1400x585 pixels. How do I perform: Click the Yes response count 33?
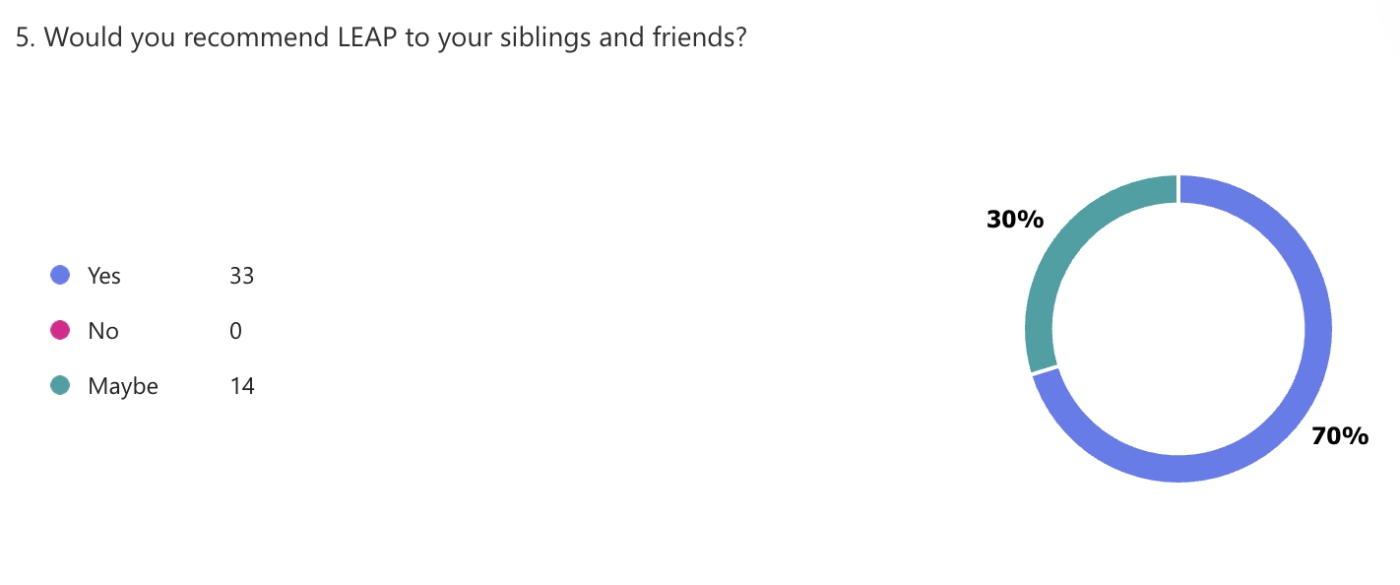tap(241, 276)
